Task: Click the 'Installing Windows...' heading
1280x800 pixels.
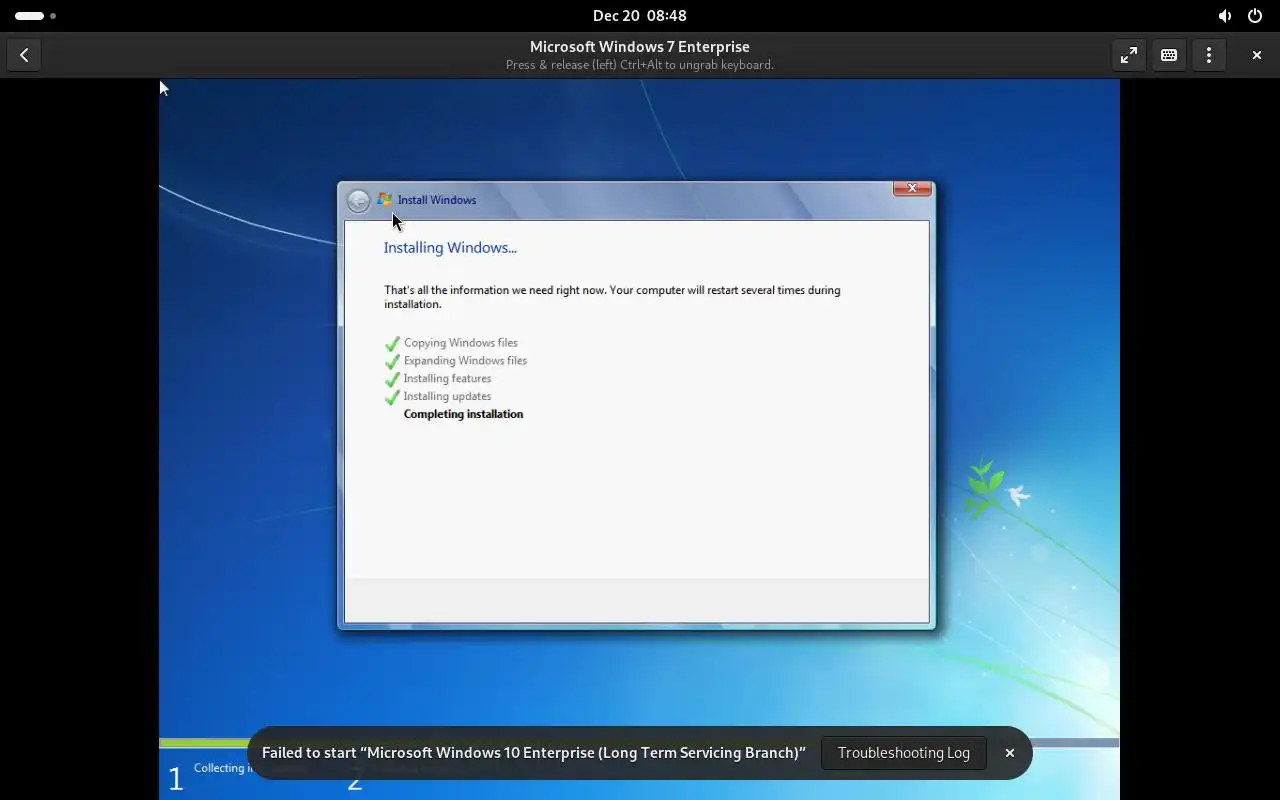Action: click(450, 248)
